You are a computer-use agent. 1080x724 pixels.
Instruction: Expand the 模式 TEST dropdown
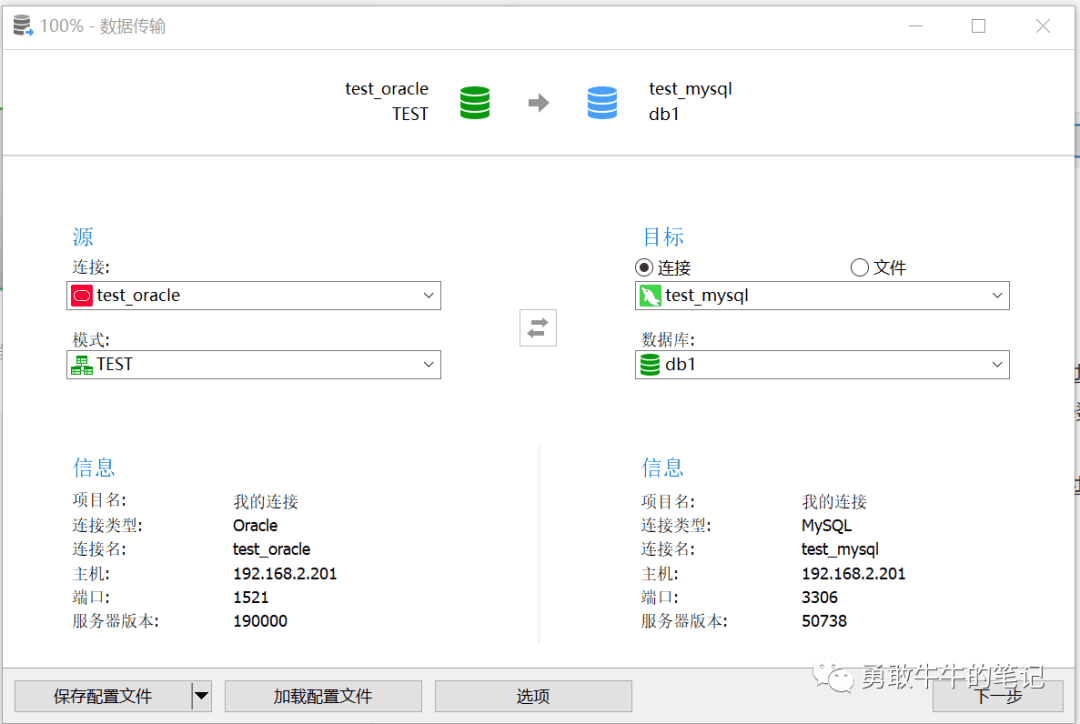tap(428, 365)
